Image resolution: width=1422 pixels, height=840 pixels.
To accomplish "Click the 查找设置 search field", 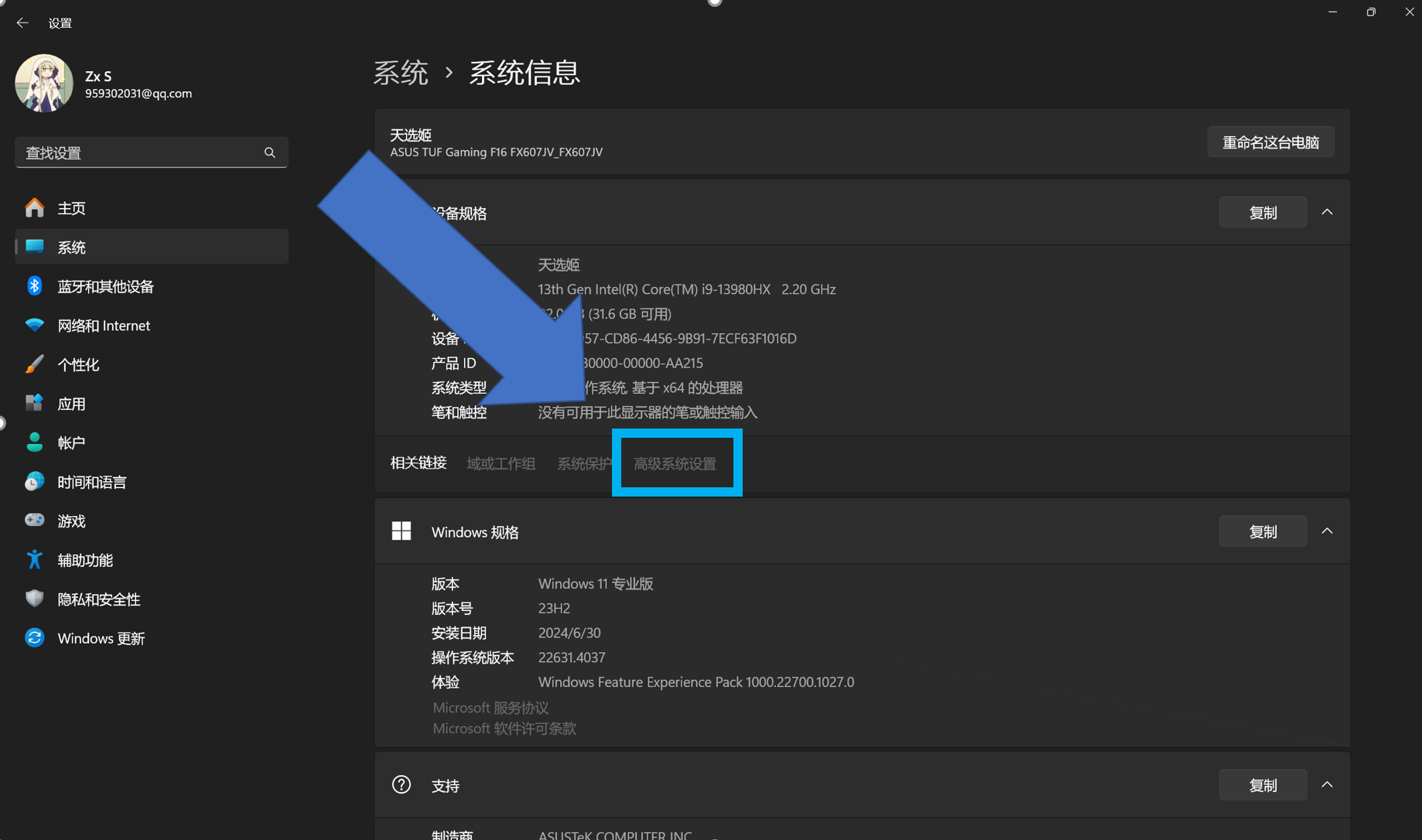I will tap(152, 152).
